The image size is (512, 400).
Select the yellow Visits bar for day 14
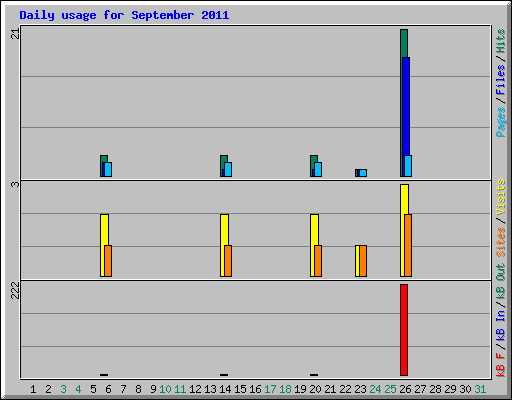pyautogui.click(x=224, y=230)
